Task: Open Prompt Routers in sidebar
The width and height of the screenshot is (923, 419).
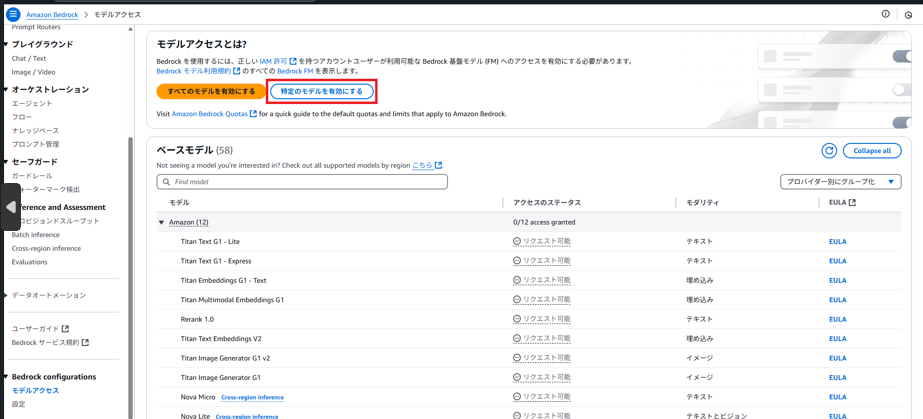Action: coord(36,27)
